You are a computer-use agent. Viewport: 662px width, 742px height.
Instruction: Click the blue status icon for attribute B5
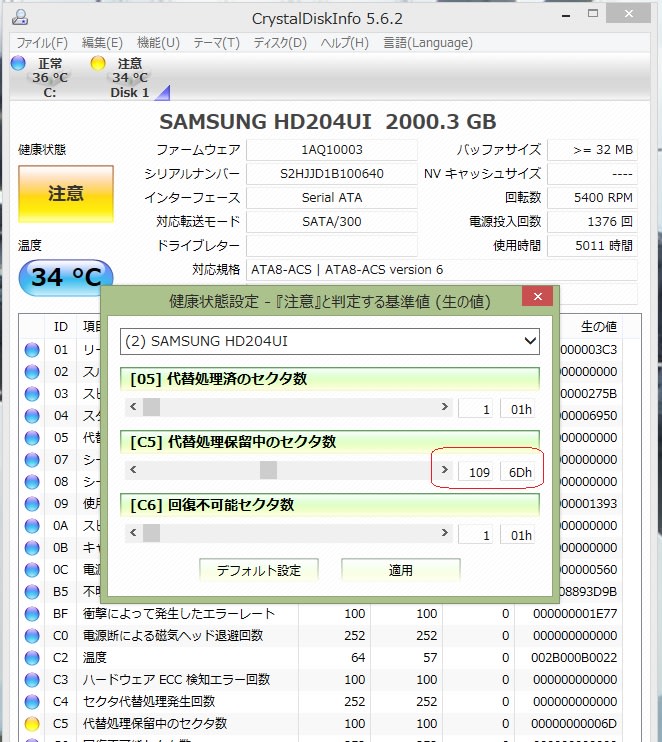point(32,592)
